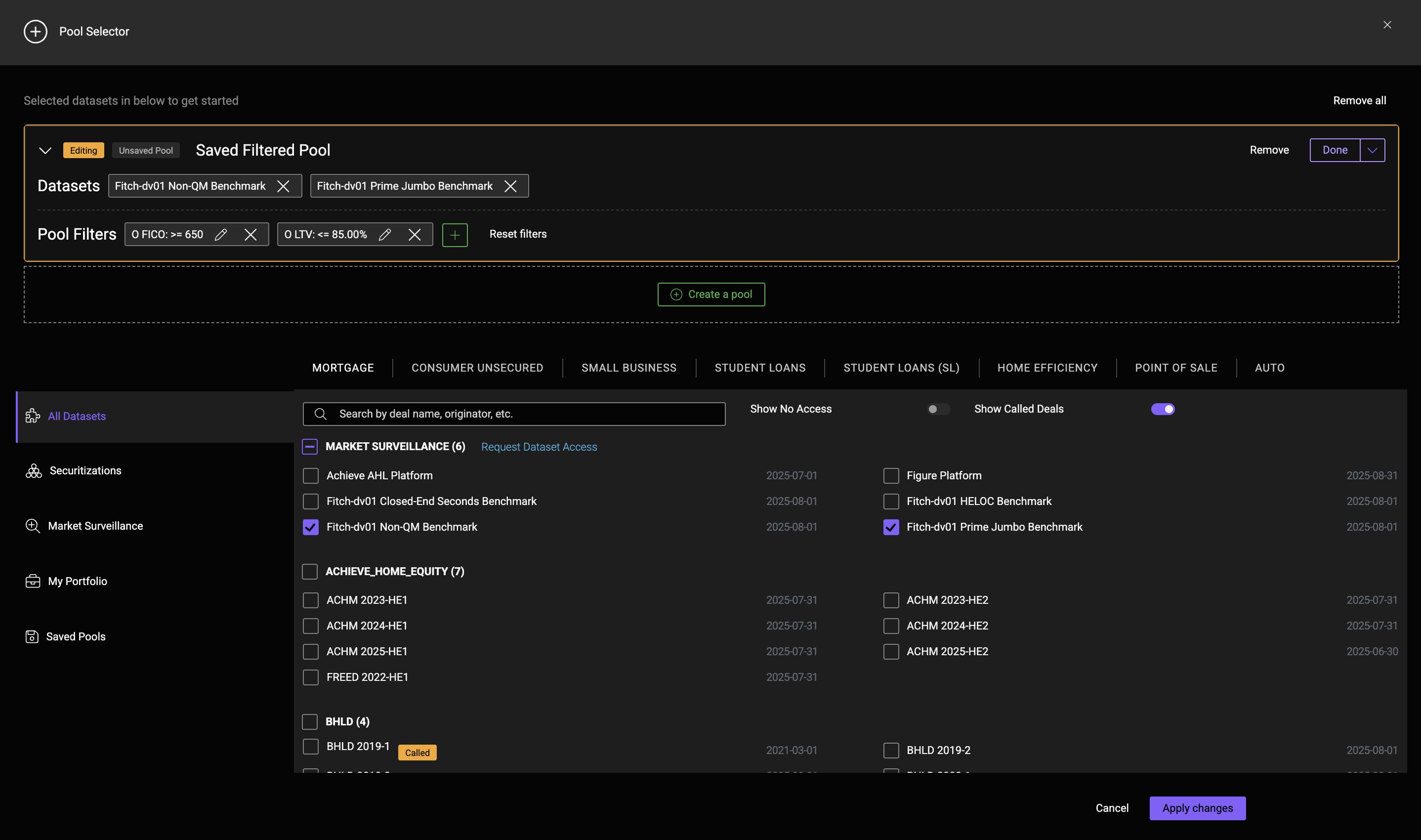Viewport: 1421px width, 840px height.
Task: Remove Fitch-dv01 Non-QM Benchmark dataset chip
Action: pos(283,186)
